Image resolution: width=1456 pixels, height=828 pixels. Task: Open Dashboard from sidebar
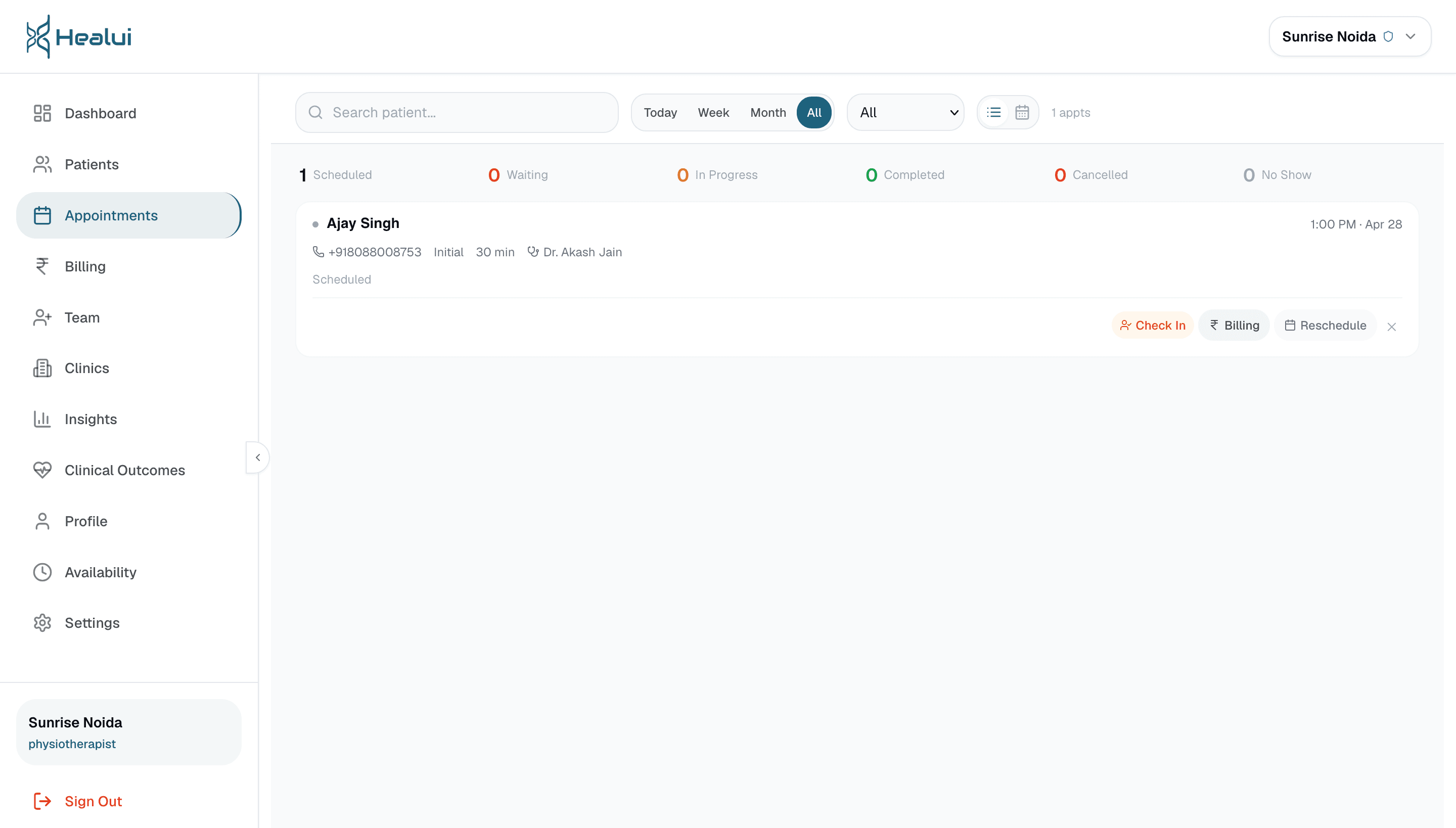(x=128, y=113)
